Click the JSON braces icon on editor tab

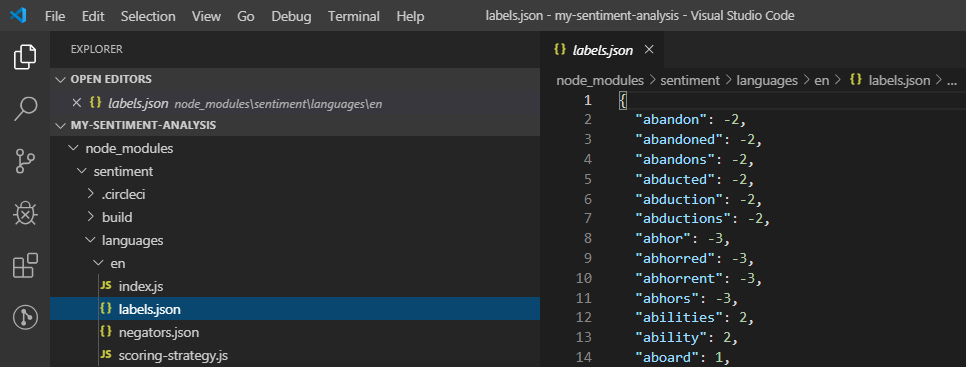[x=559, y=50]
